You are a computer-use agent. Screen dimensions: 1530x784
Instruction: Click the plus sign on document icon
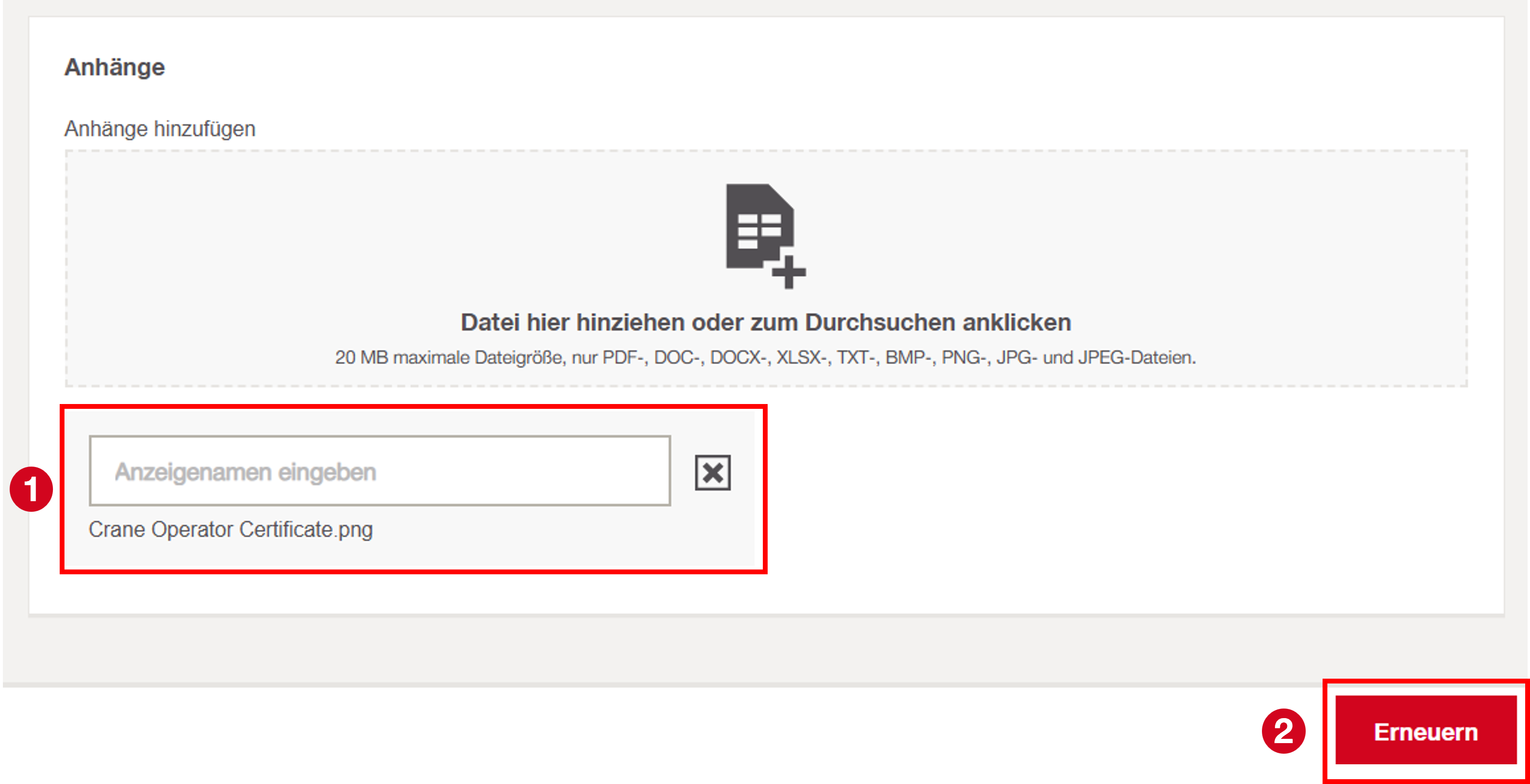[789, 272]
